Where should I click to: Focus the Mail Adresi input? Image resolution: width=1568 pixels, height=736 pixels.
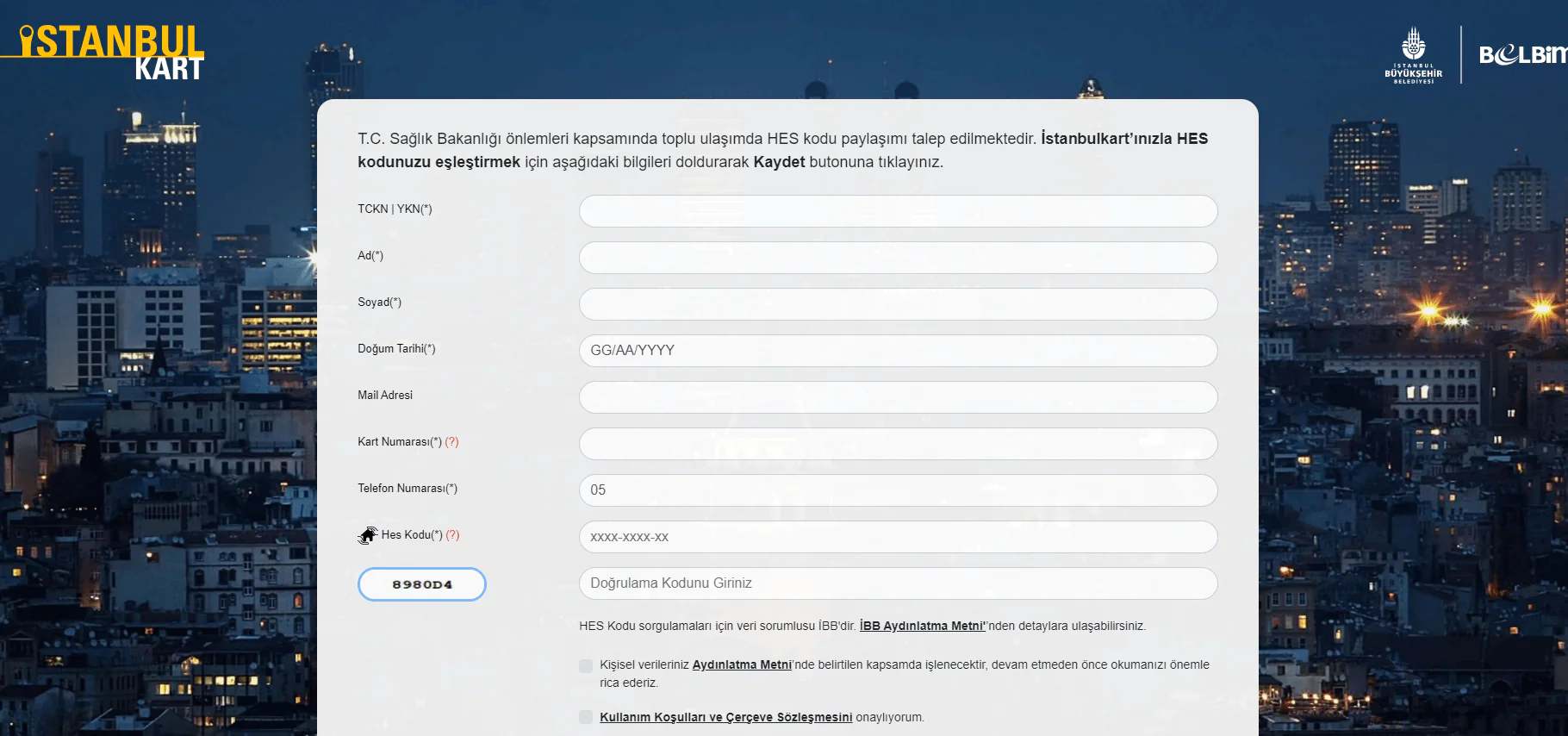898,397
